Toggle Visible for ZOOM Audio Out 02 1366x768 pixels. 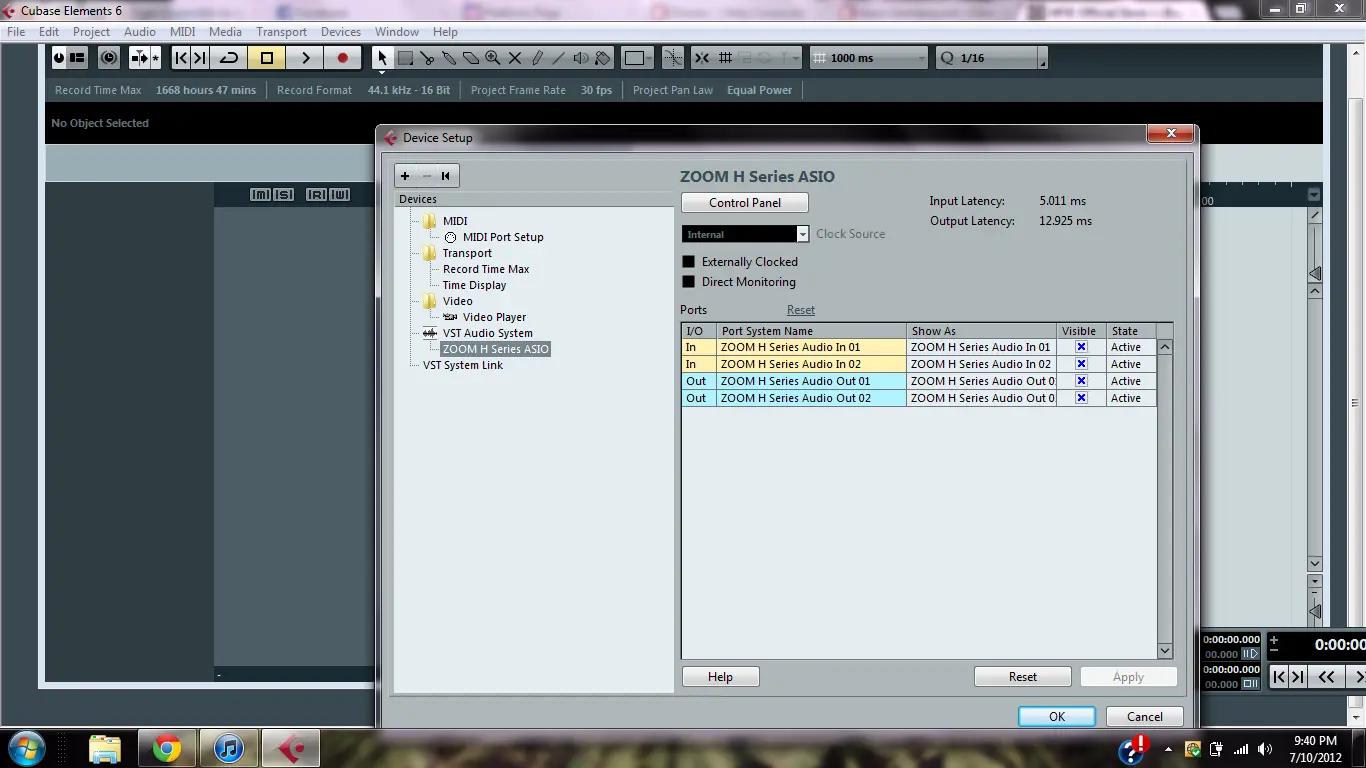(1081, 398)
